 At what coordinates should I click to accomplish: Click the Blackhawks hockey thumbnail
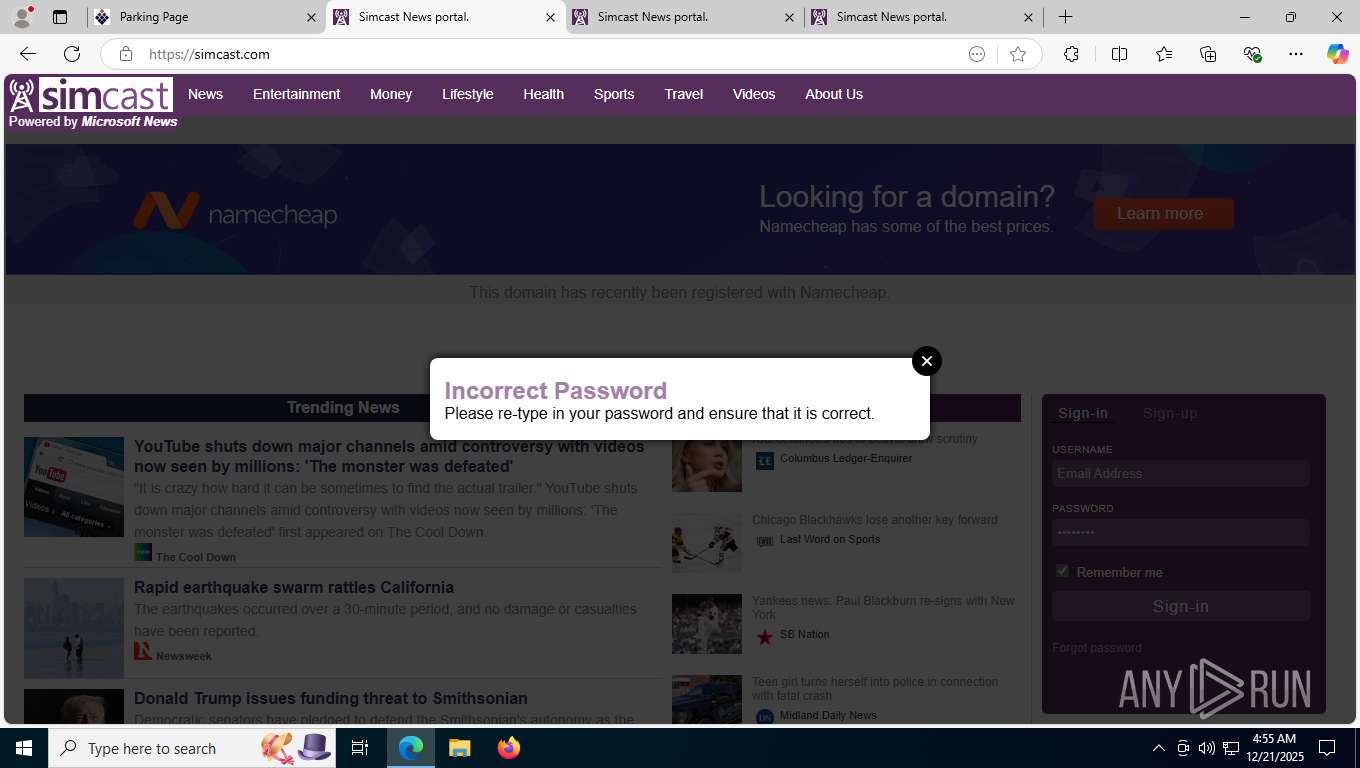[x=707, y=543]
